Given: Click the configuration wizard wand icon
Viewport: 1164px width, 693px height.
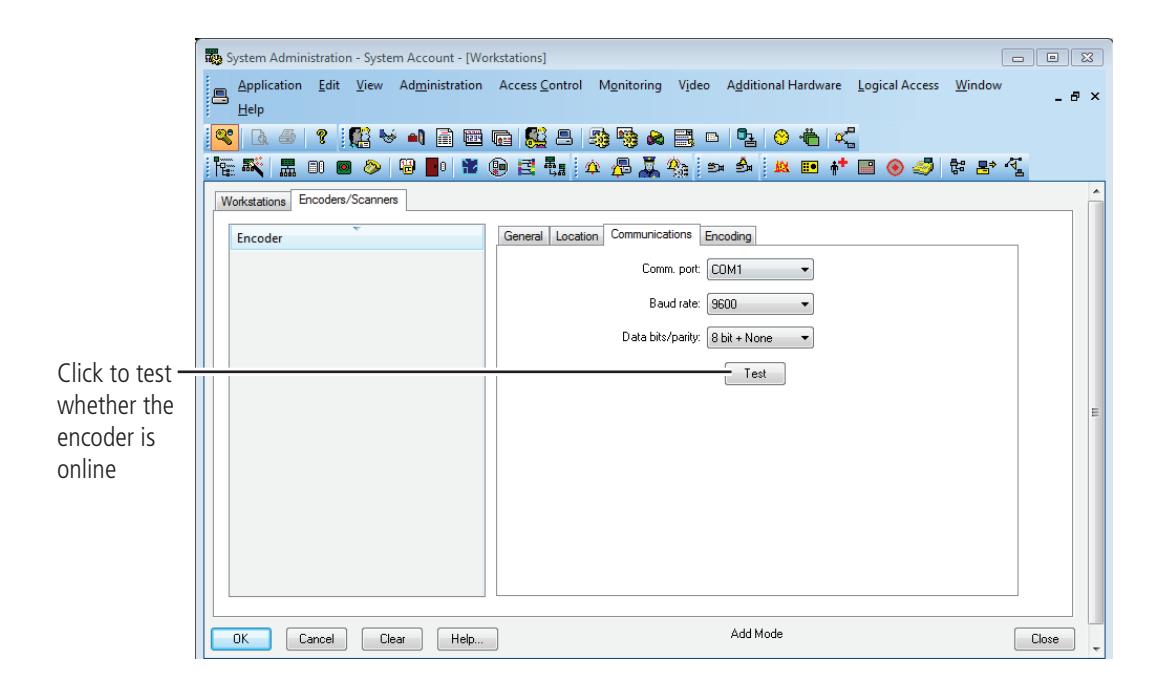Looking at the screenshot, I should (x=252, y=167).
